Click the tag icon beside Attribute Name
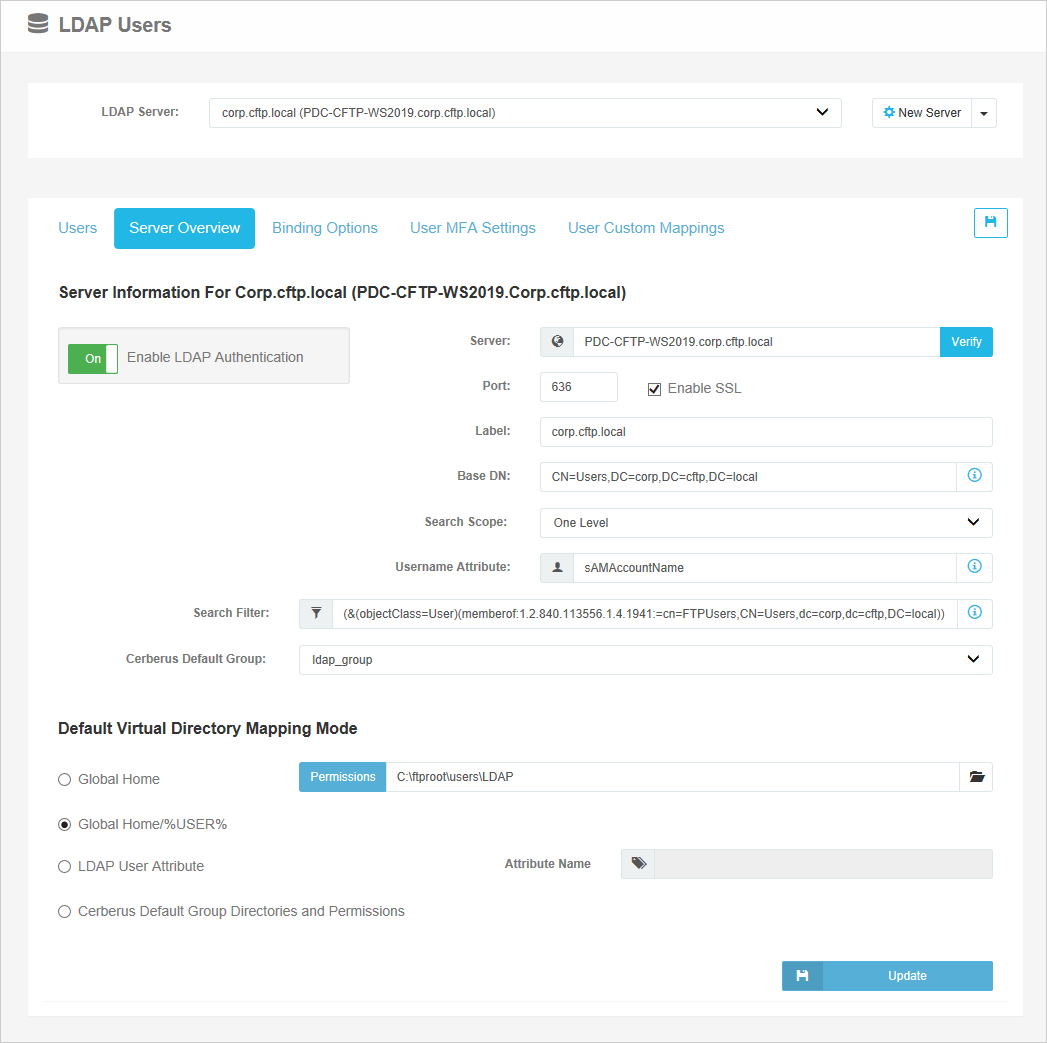Viewport: 1047px width, 1043px height. (x=637, y=863)
